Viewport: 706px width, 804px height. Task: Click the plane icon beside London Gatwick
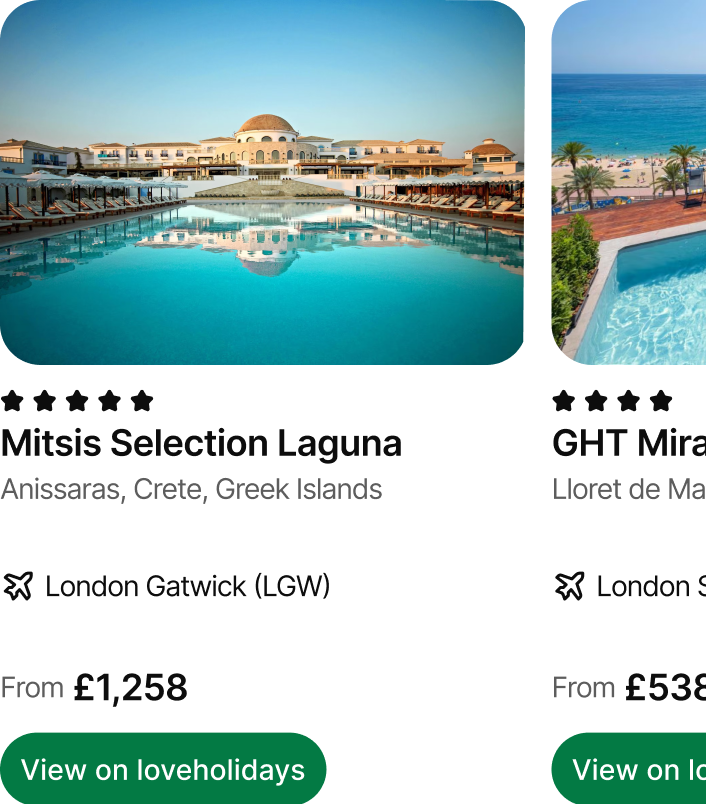pyautogui.click(x=18, y=586)
